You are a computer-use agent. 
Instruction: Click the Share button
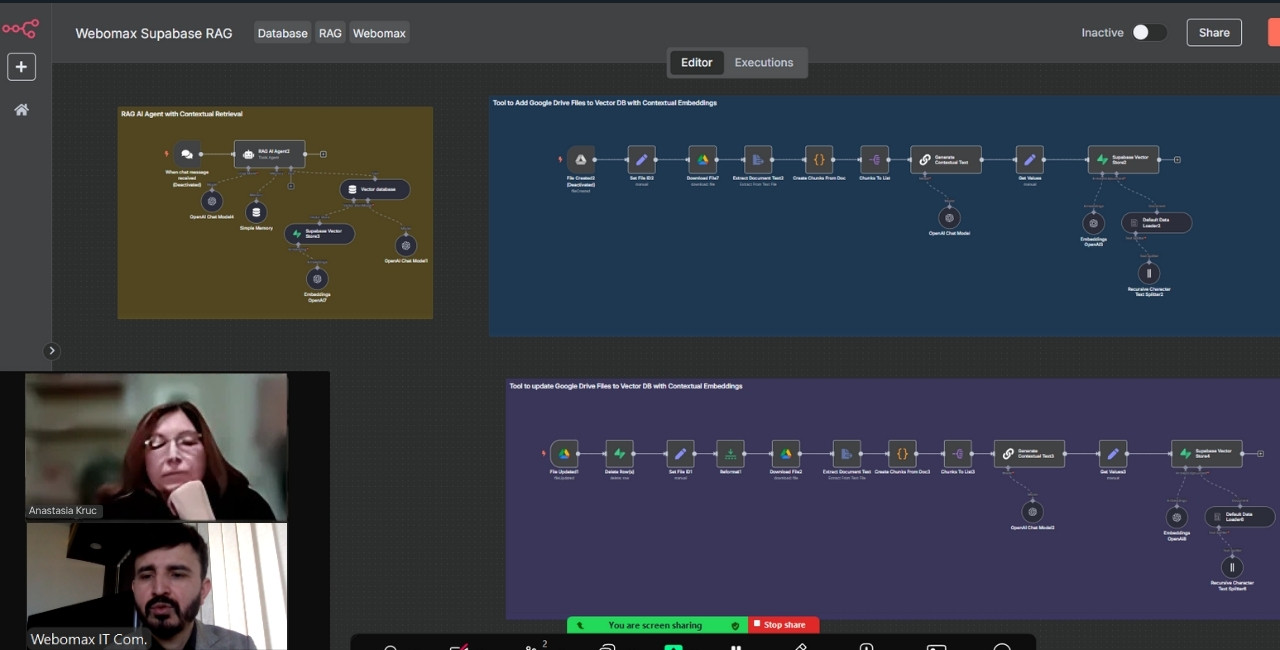(1214, 32)
